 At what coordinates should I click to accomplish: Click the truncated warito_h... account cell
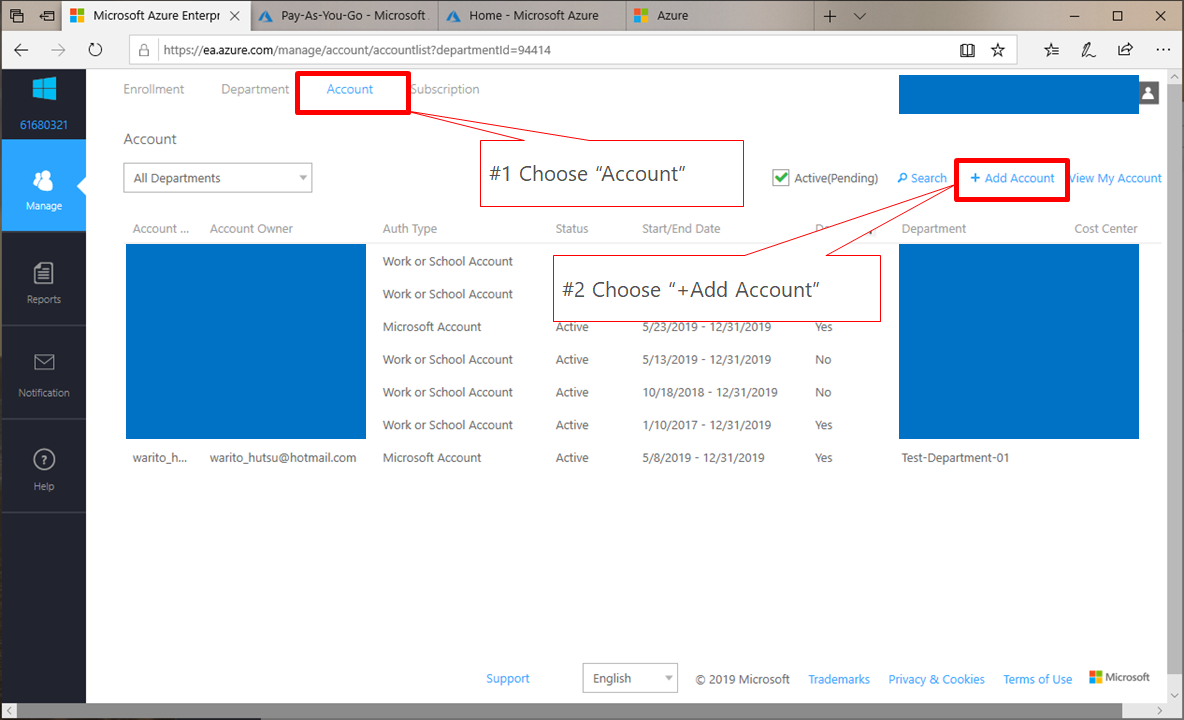click(159, 458)
